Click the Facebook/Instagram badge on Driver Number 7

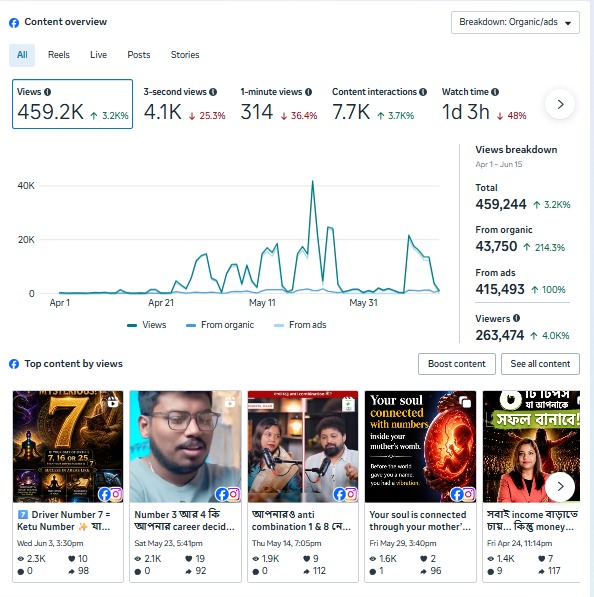pyautogui.click(x=110, y=494)
